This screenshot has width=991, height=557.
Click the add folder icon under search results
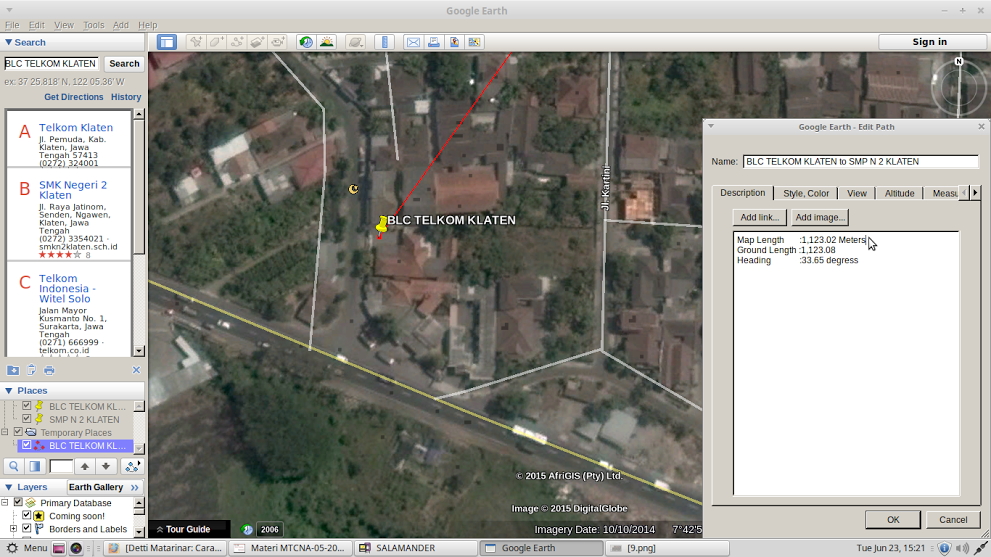[13, 370]
